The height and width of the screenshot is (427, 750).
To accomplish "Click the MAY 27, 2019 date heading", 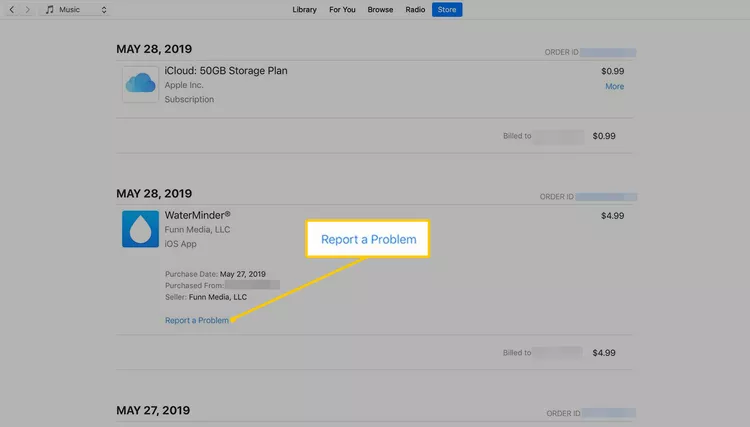I will (153, 410).
